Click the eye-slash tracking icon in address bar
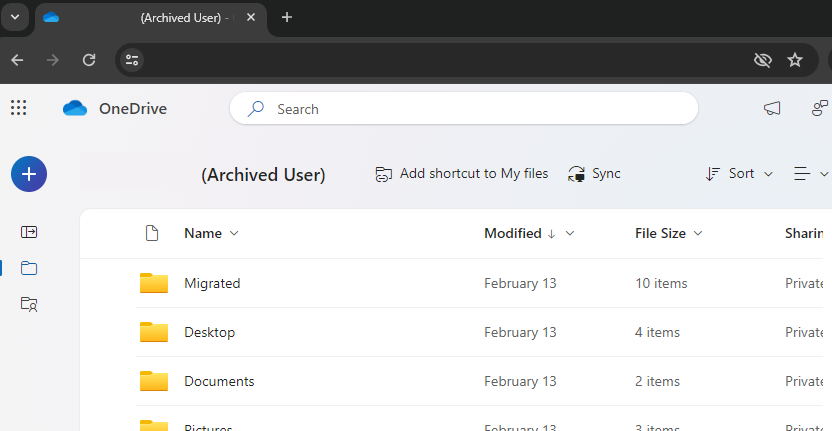The width and height of the screenshot is (832, 431). [763, 60]
